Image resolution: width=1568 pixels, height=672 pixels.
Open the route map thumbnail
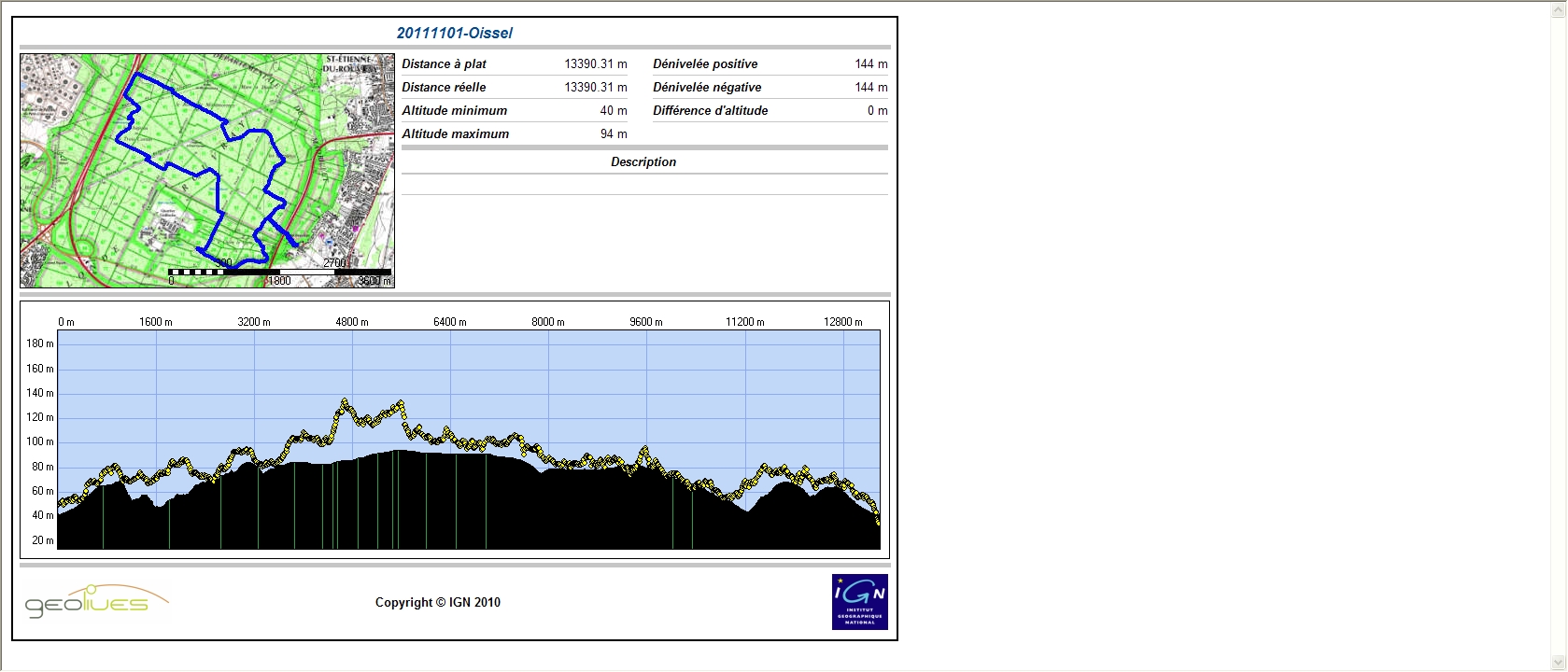tap(207, 171)
